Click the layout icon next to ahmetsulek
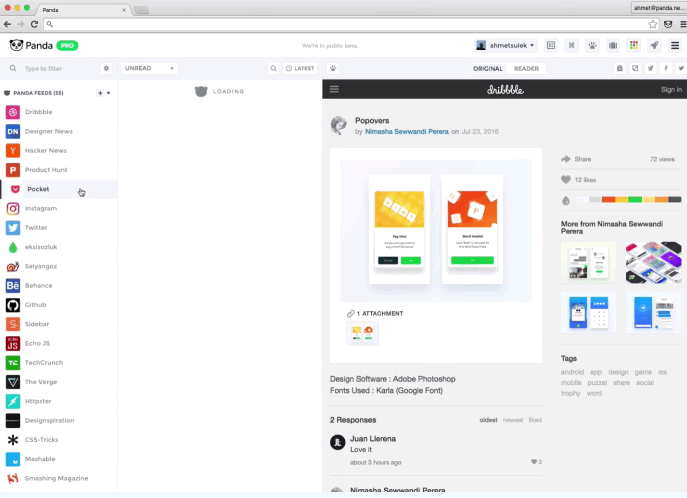 (x=551, y=45)
